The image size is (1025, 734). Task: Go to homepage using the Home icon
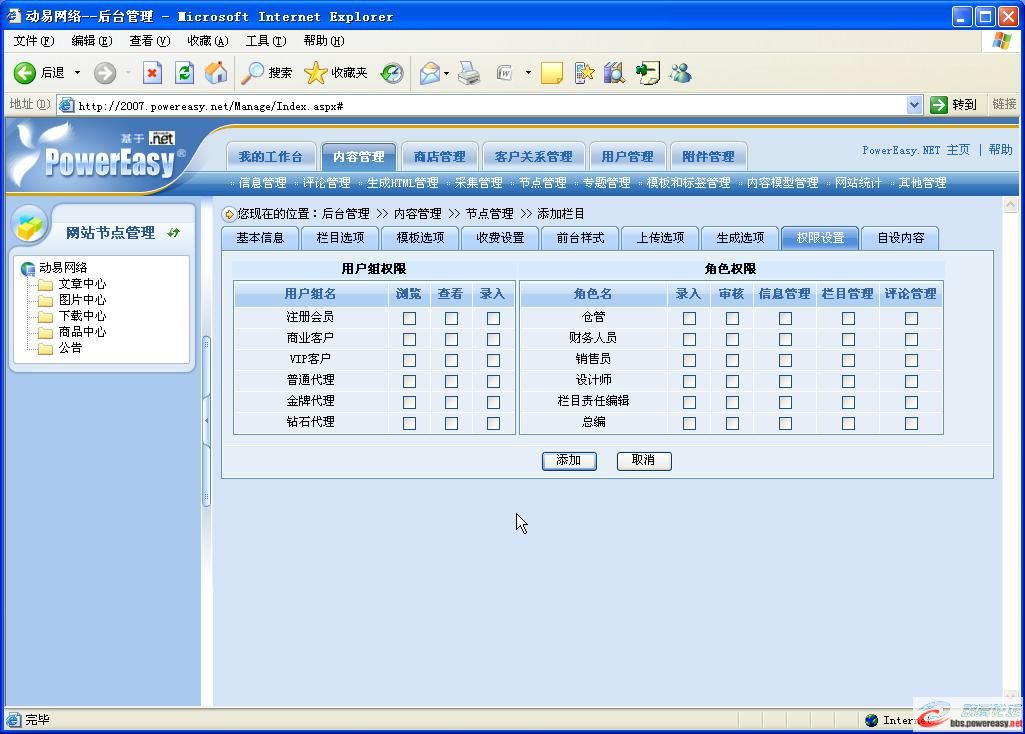(215, 72)
